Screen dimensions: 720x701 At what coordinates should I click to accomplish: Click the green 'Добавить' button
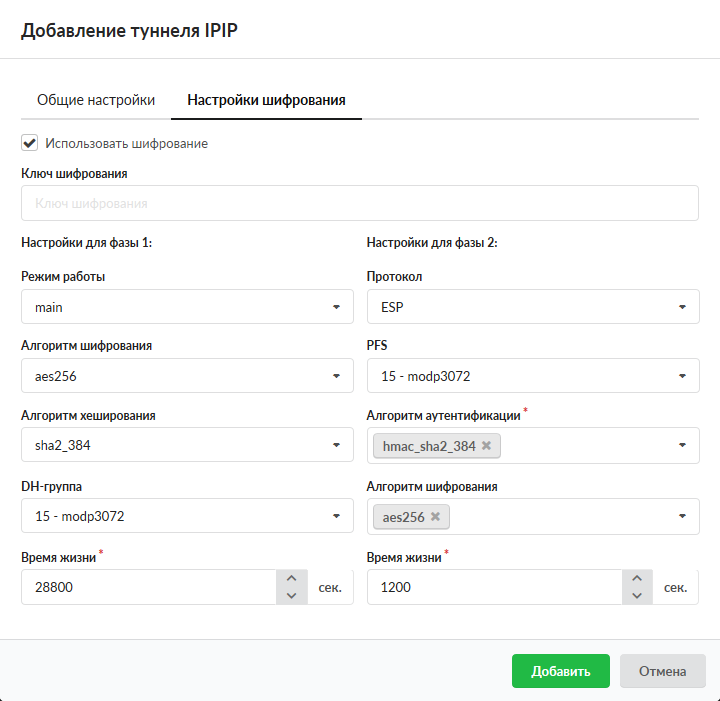[x=560, y=671]
